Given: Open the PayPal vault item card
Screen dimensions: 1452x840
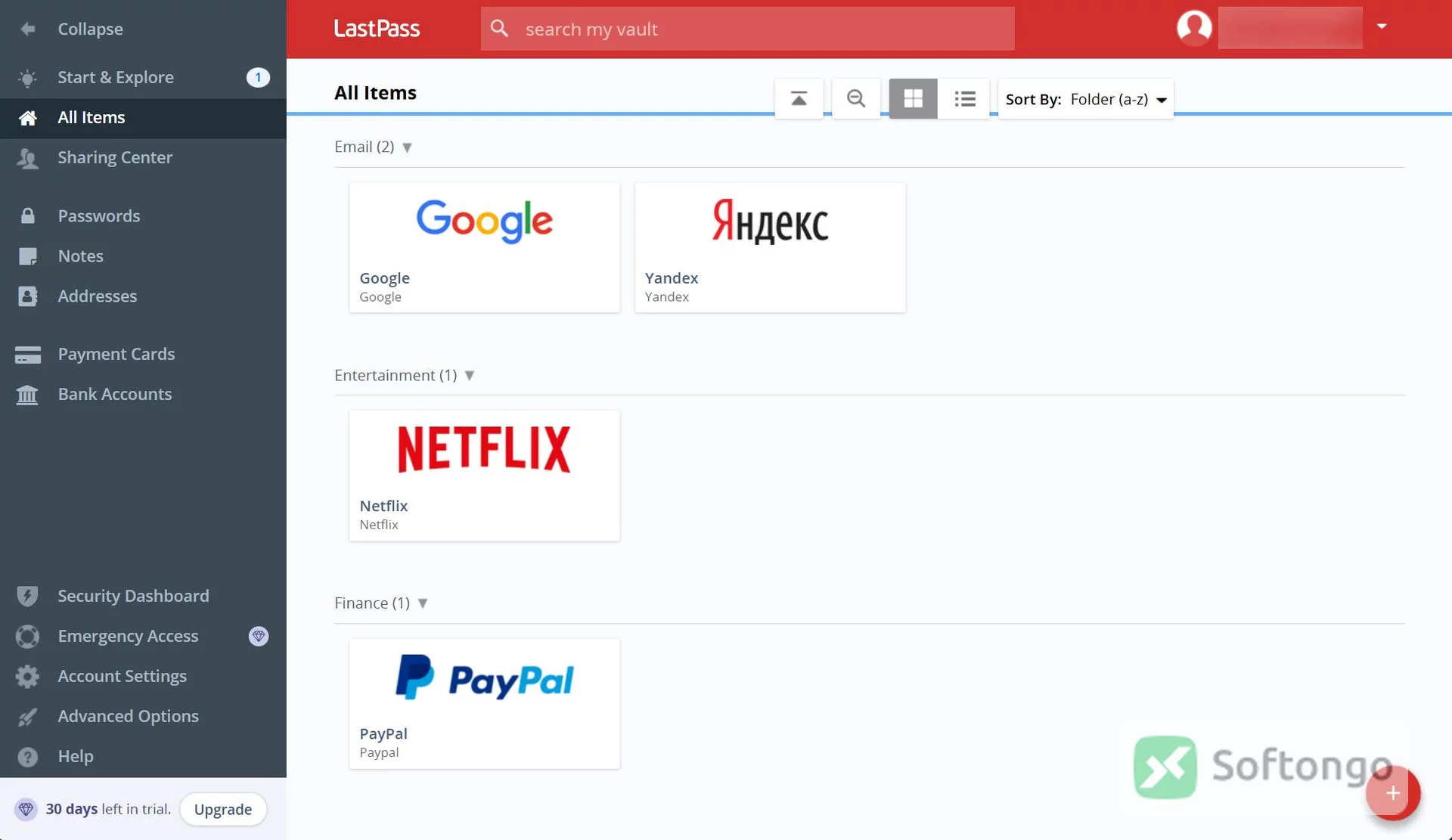Looking at the screenshot, I should pyautogui.click(x=484, y=704).
